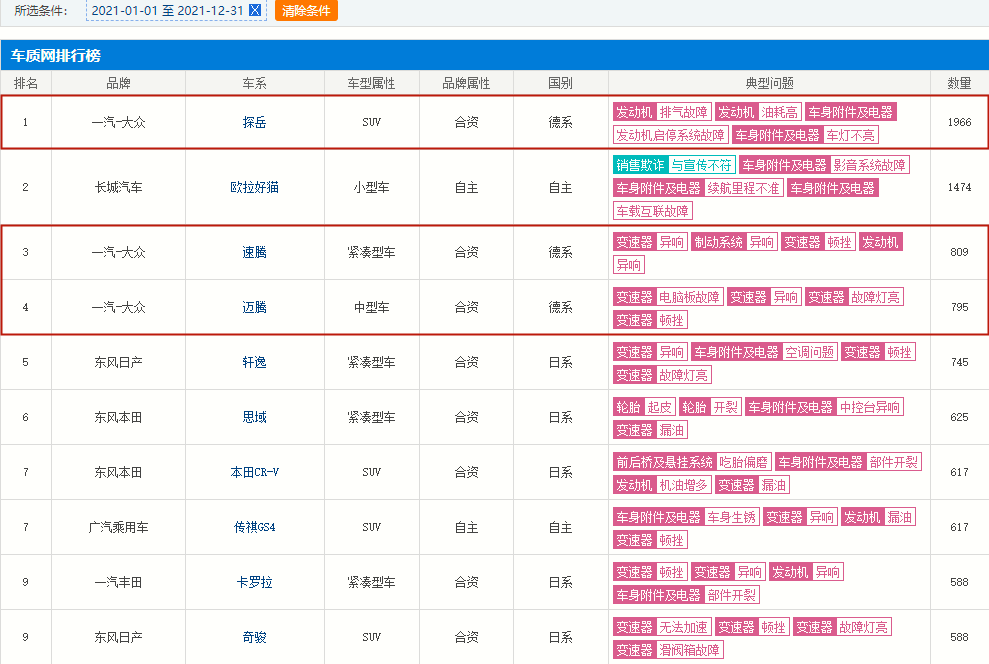Click the date range text 2021-01-01 至 2021-12-31
This screenshot has width=989, height=664.
point(167,10)
